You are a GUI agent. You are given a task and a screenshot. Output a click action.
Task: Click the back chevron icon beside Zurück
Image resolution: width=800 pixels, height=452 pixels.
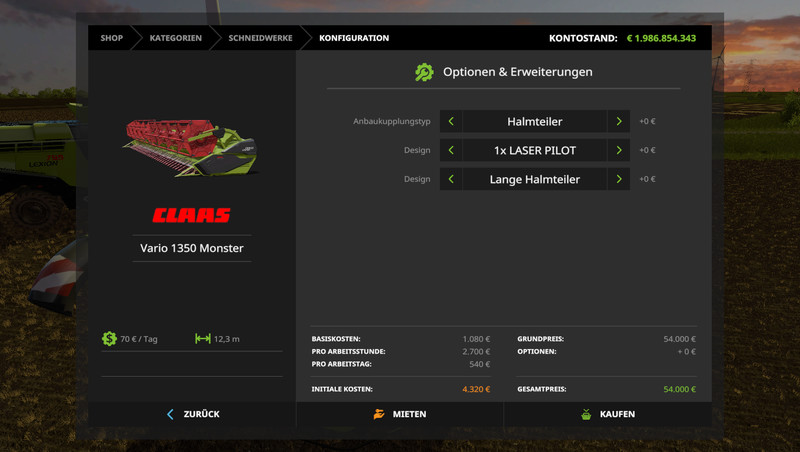[x=170, y=414]
